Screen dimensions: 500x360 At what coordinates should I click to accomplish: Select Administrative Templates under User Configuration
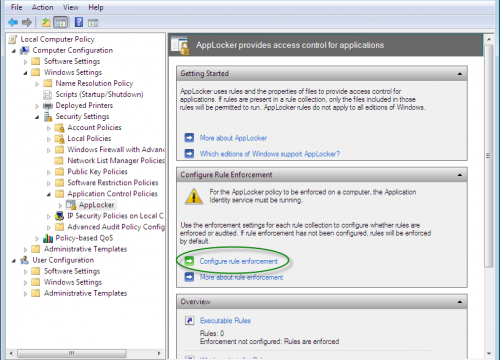pos(85,293)
